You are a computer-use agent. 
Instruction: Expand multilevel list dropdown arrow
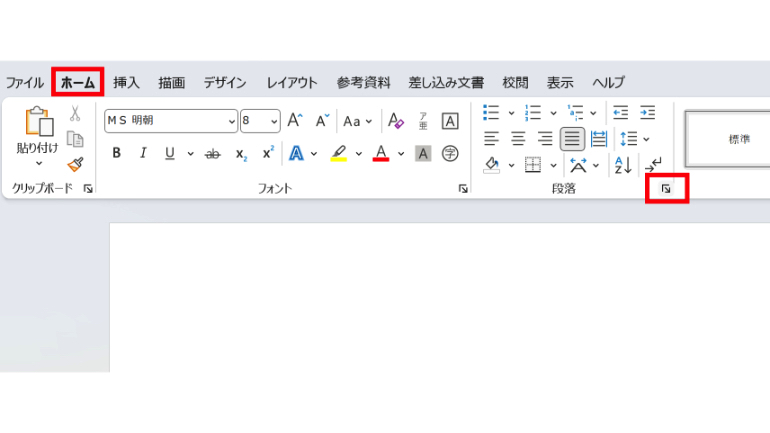click(x=593, y=113)
